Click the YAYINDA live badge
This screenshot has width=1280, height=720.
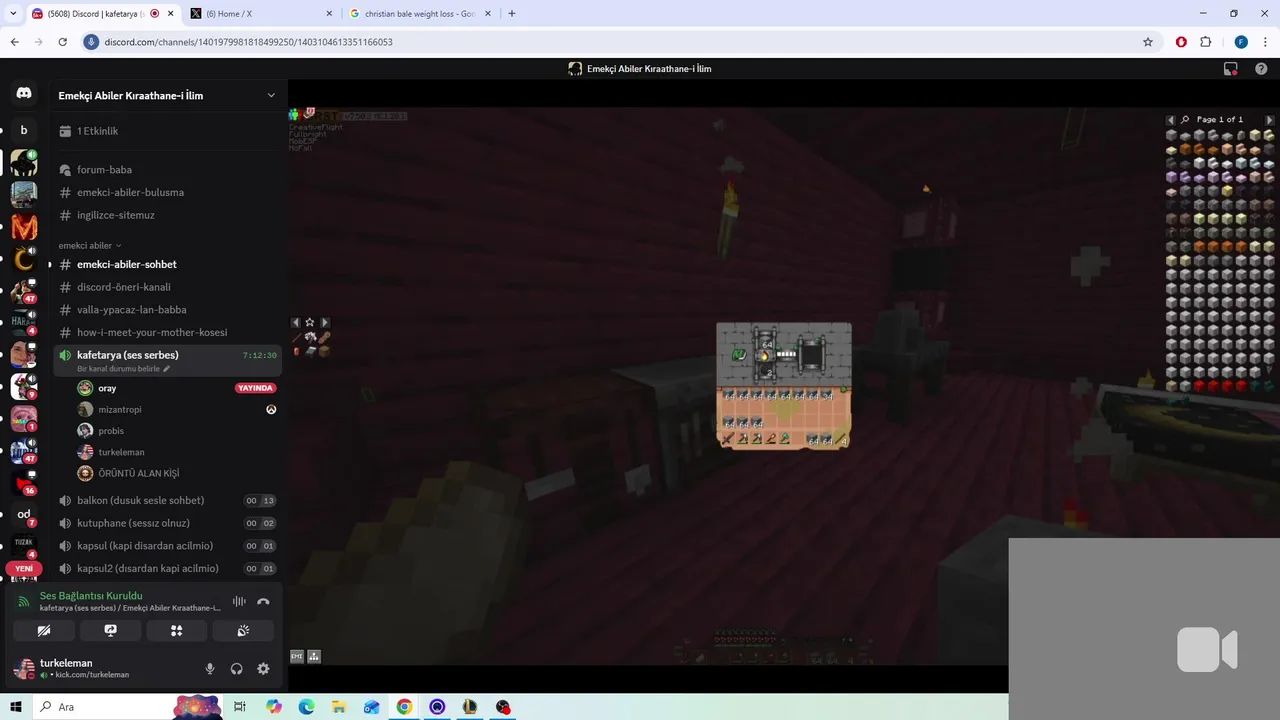(x=256, y=388)
